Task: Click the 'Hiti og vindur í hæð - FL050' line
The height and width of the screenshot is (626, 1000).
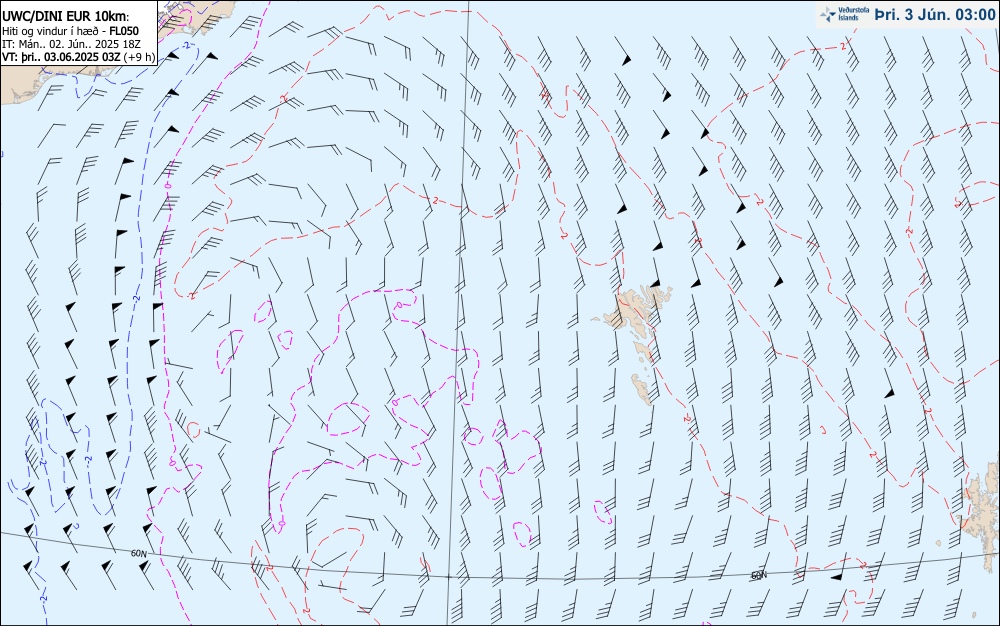Action: pos(70,31)
